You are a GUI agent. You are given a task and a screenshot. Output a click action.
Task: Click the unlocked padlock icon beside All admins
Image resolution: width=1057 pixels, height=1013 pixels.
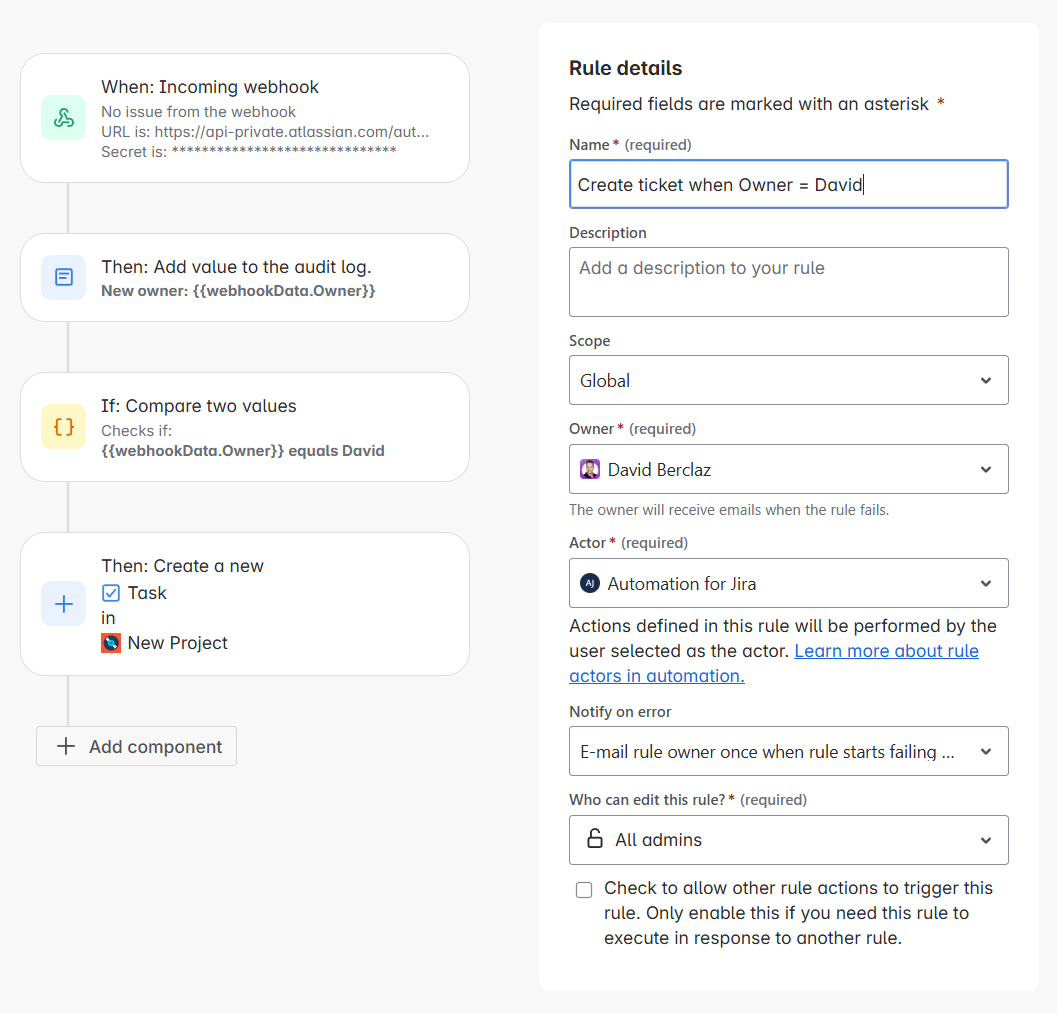(594, 839)
